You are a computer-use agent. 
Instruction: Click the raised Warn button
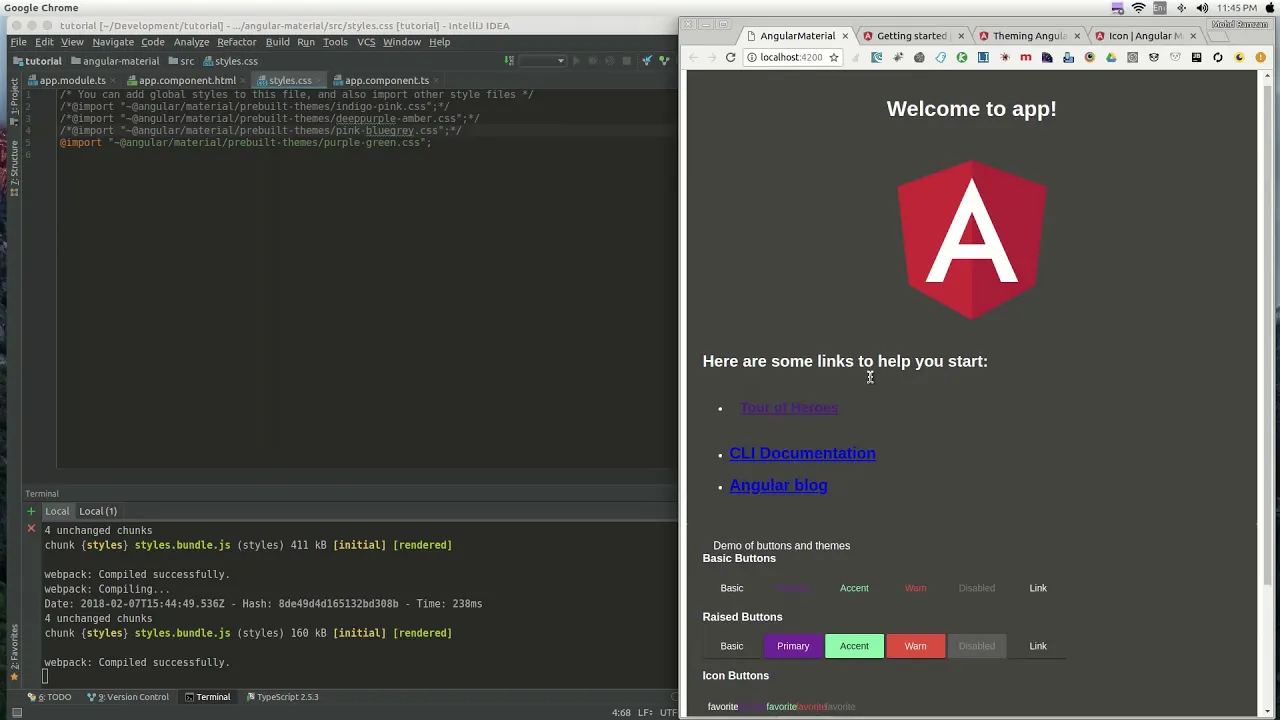pos(915,646)
